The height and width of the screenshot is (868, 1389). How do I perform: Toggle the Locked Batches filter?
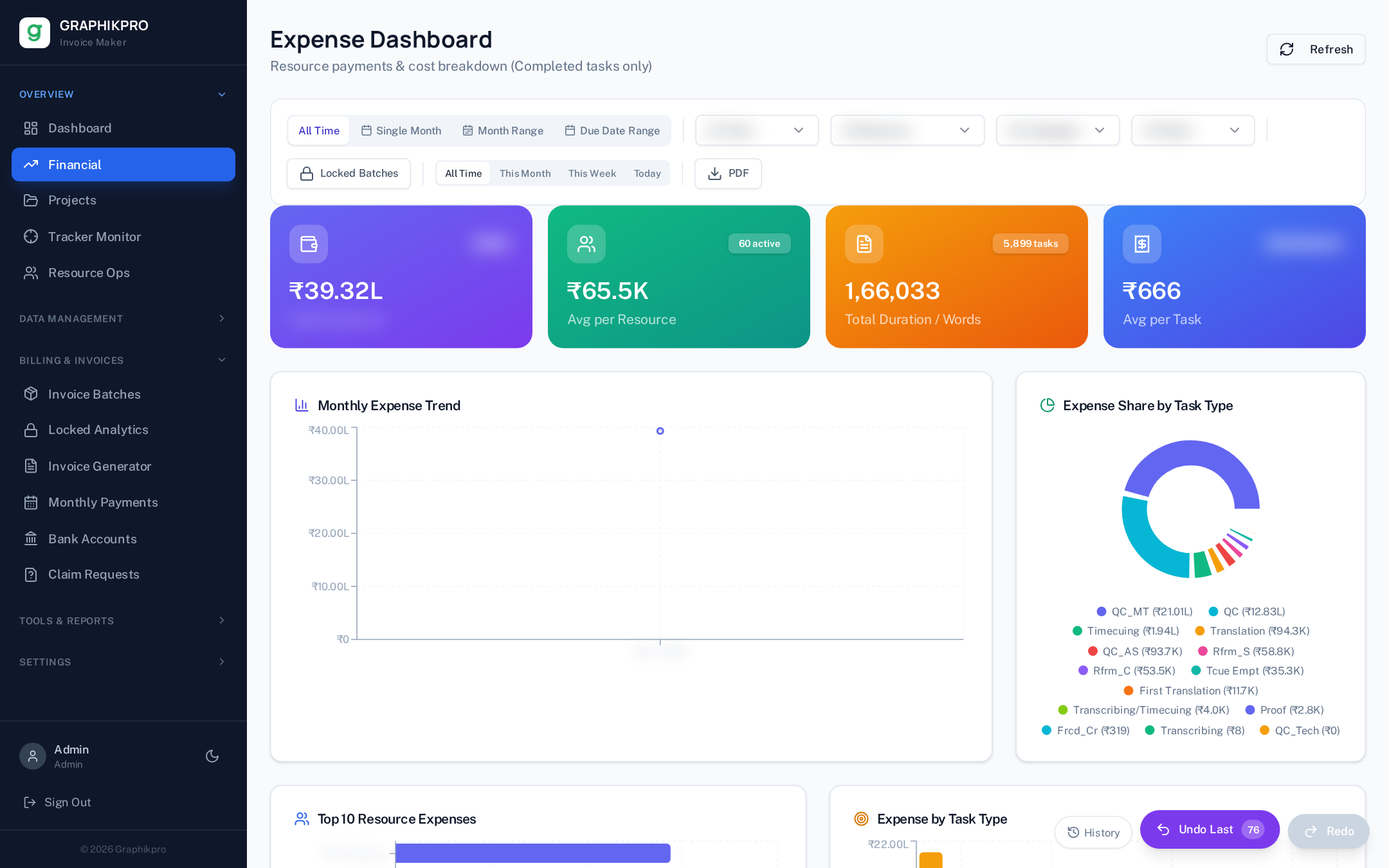[x=349, y=174]
